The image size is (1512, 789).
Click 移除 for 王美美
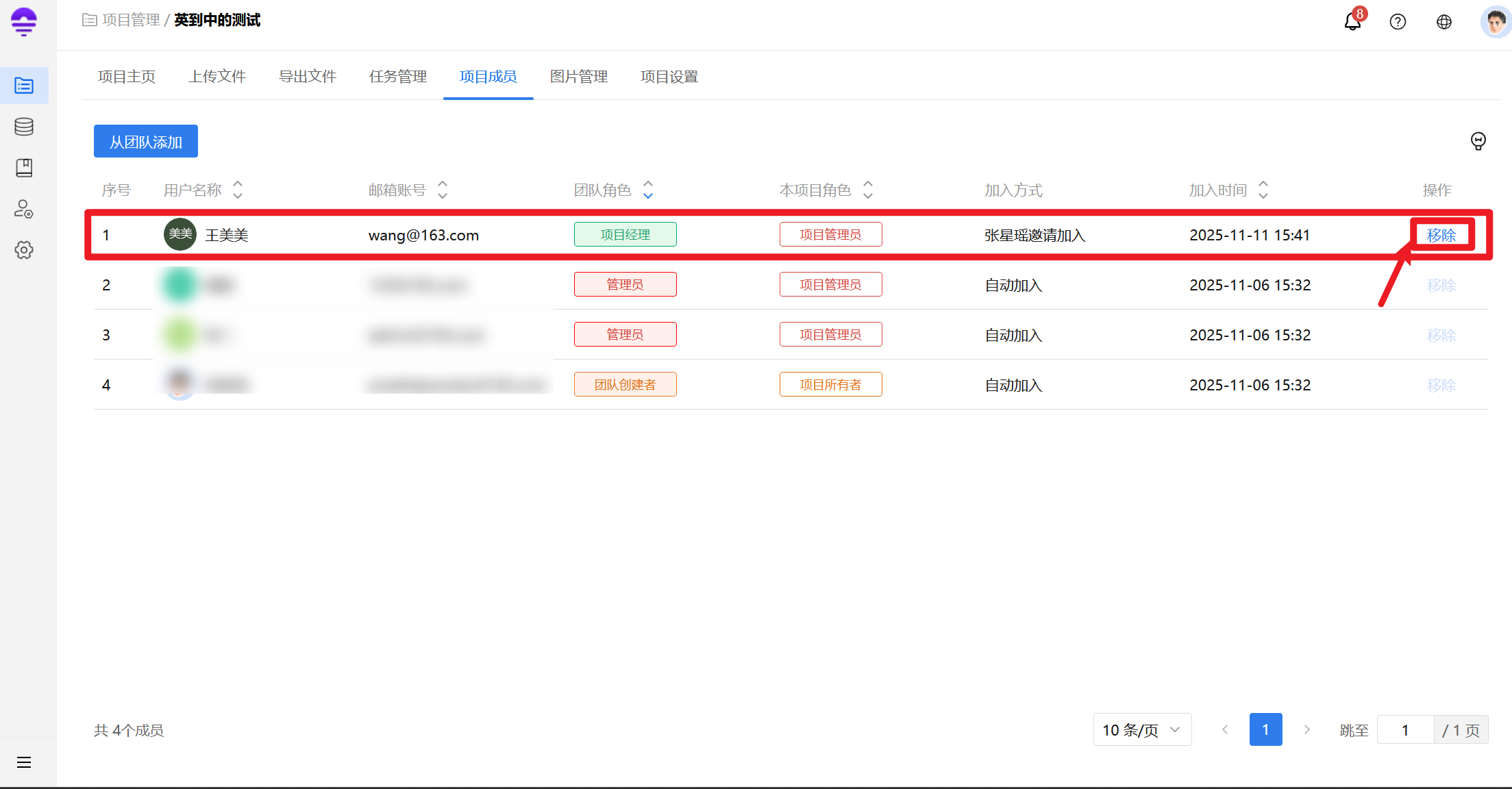pos(1441,235)
